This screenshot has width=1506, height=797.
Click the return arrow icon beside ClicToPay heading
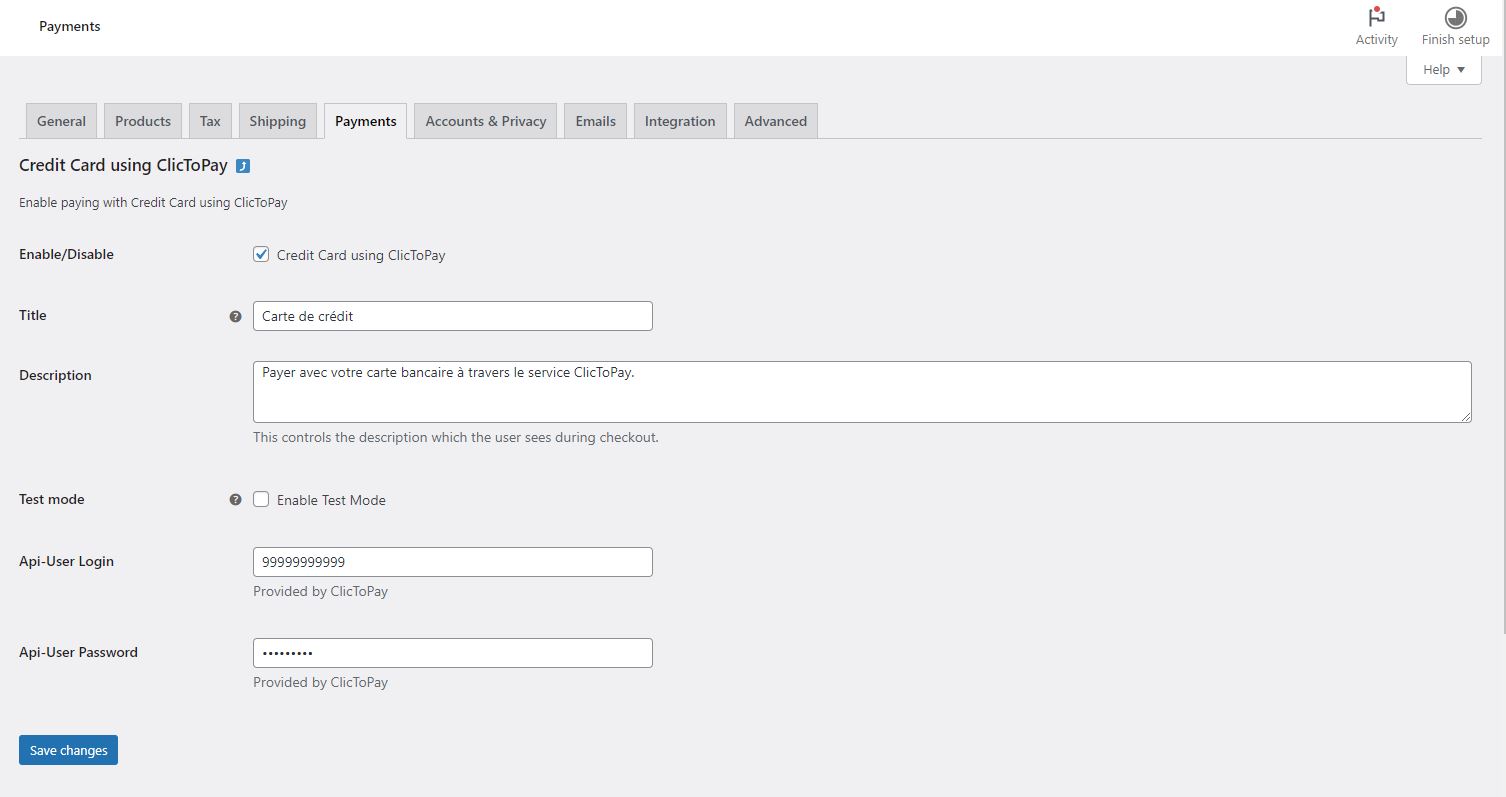click(x=243, y=166)
